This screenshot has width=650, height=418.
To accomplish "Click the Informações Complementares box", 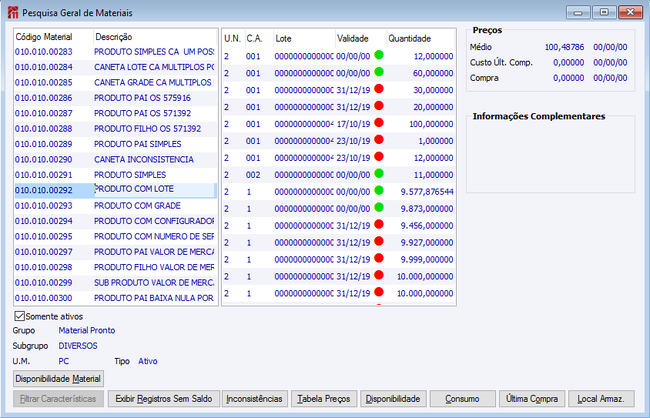I will 551,154.
